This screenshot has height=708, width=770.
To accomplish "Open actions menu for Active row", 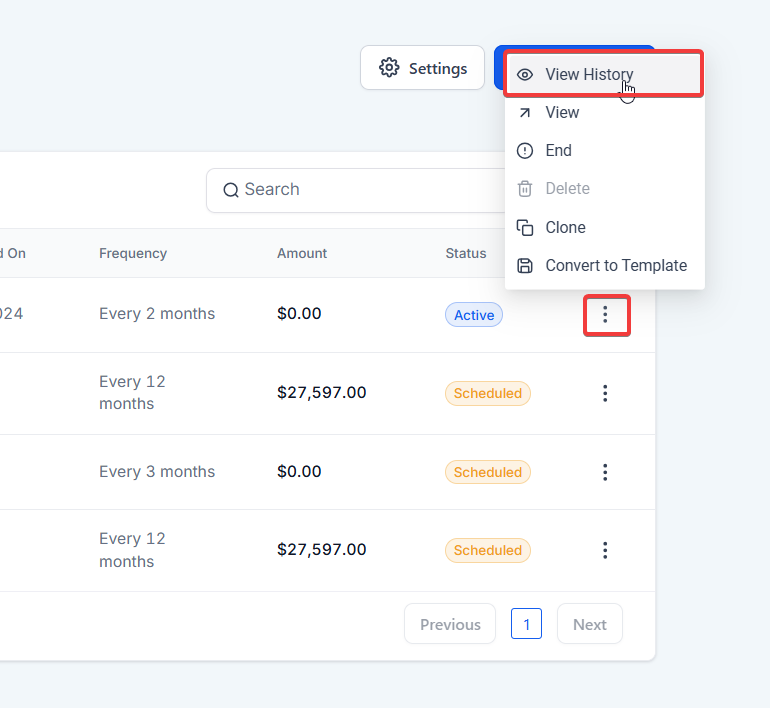I will pos(605,315).
